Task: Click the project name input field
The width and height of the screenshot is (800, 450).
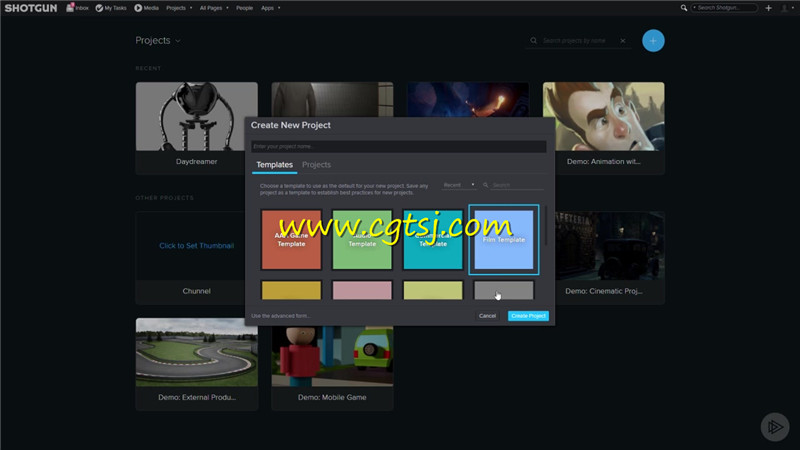Action: click(x=398, y=146)
